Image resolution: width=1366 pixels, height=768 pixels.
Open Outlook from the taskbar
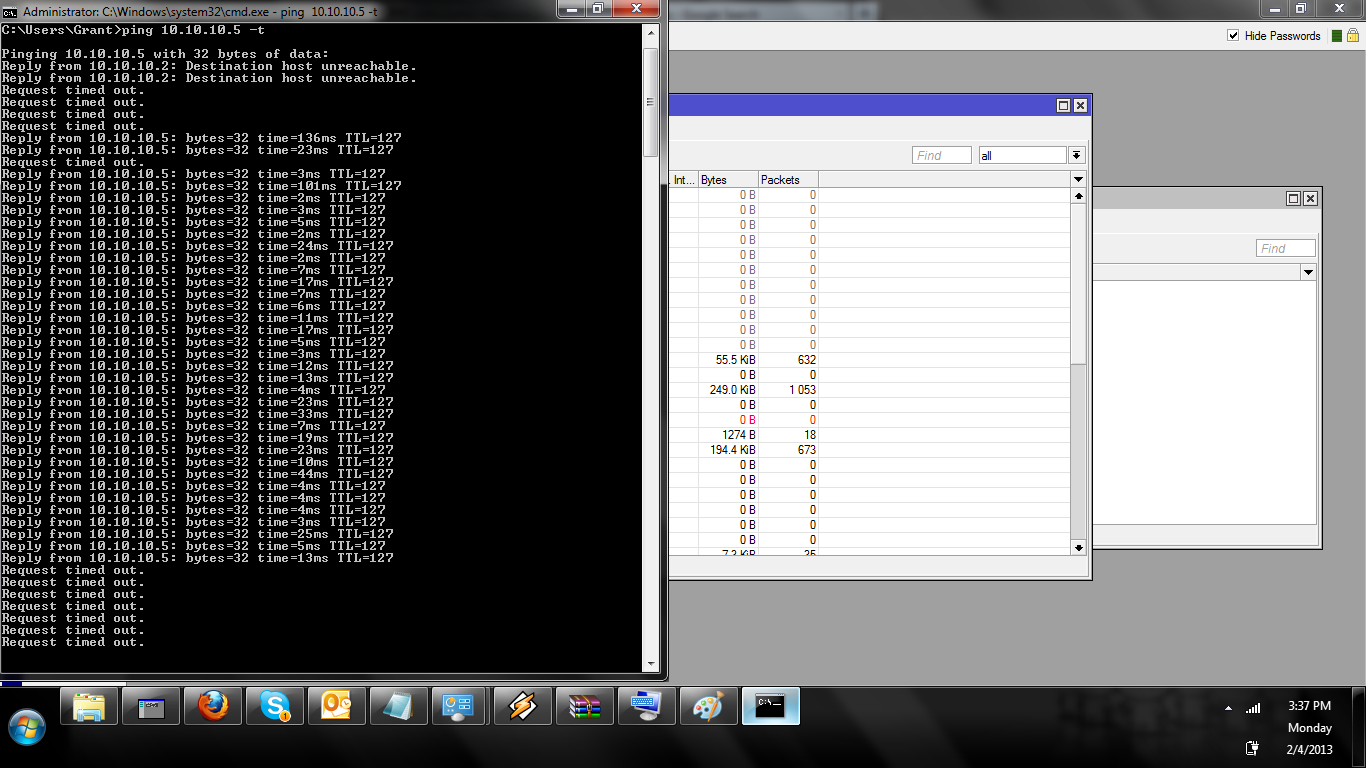[337, 707]
